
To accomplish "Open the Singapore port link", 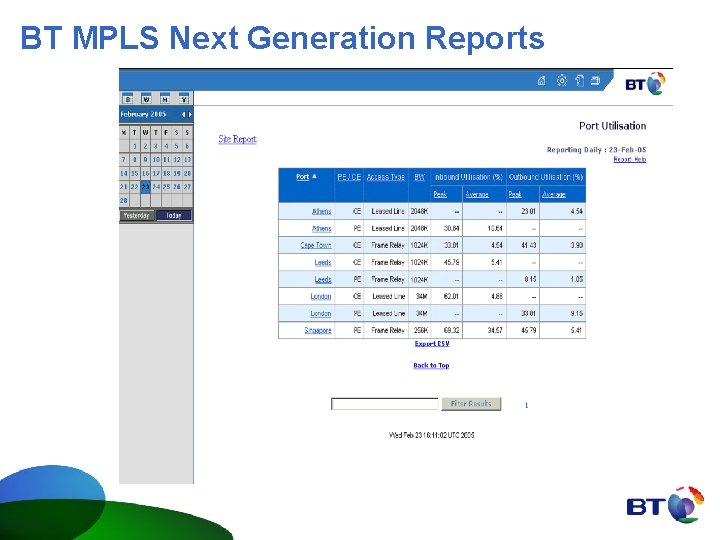I will point(318,330).
